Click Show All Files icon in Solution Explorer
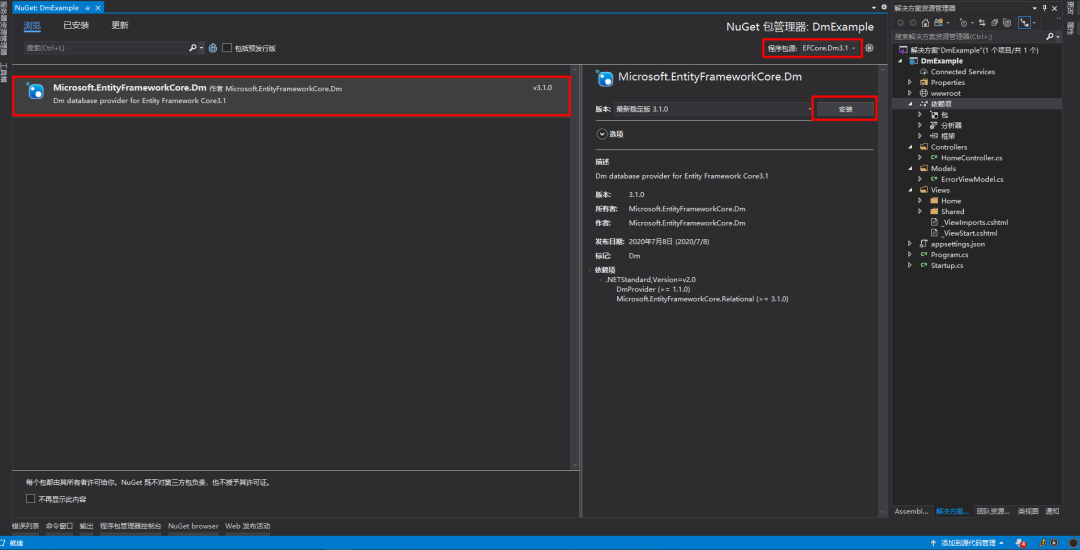 pos(1007,23)
